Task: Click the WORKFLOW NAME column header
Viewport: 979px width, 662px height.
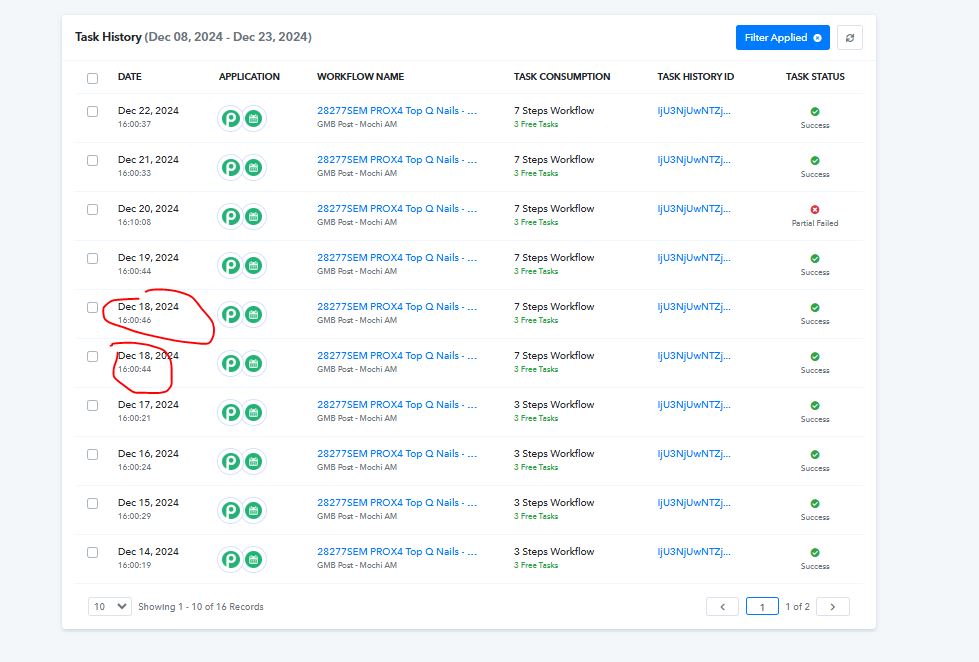Action: 360,77
